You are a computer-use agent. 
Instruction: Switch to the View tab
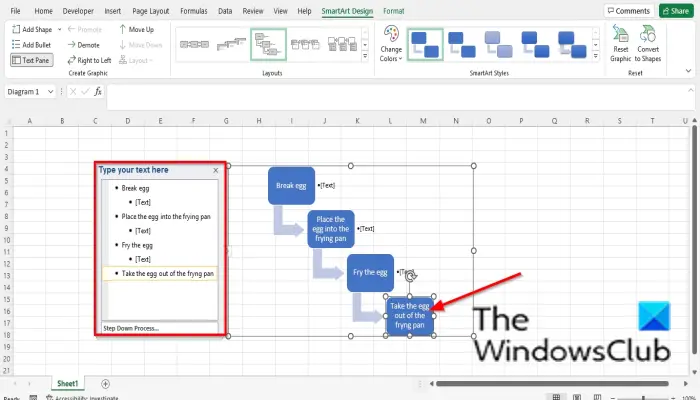pyautogui.click(x=280, y=11)
